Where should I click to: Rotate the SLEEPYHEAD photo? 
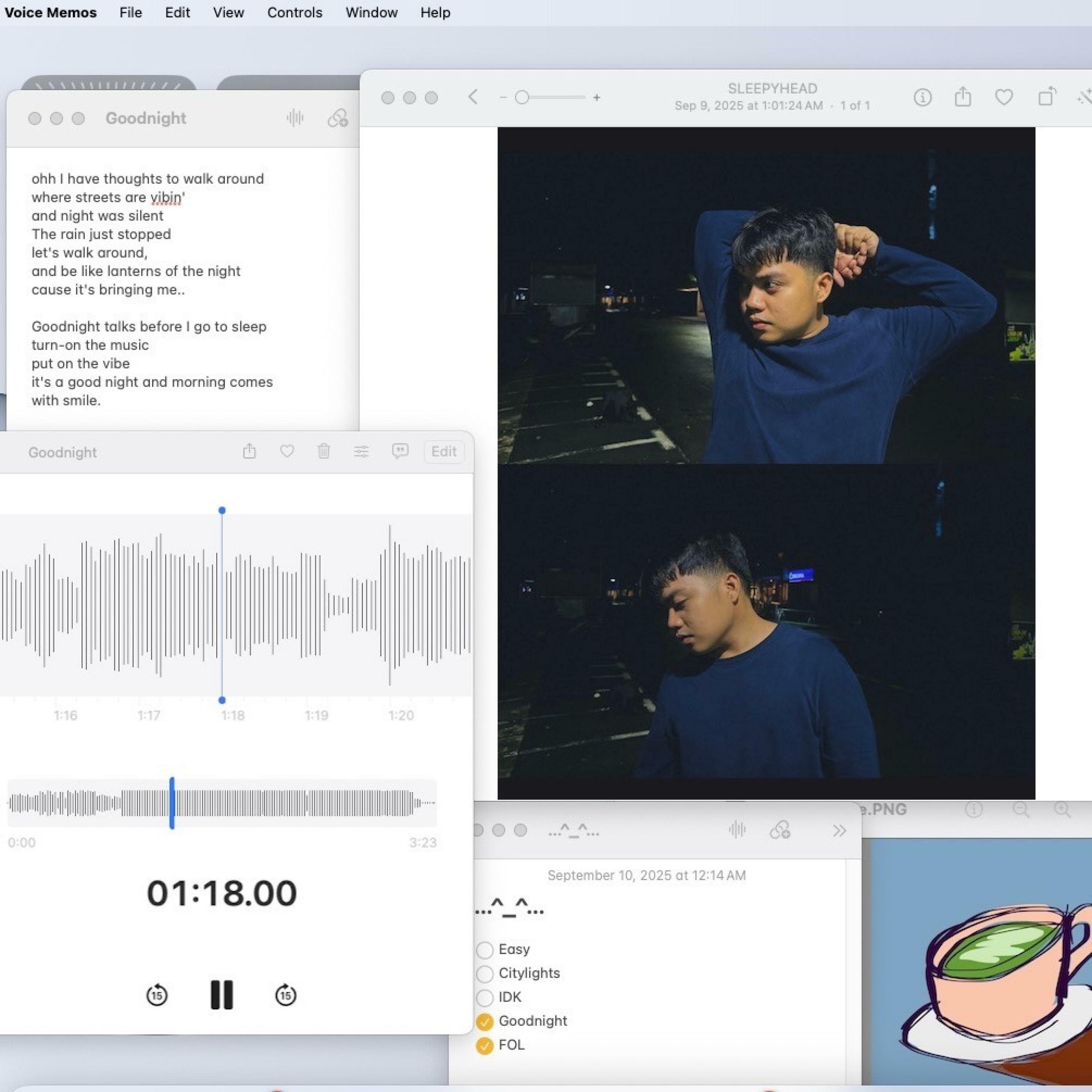click(1047, 97)
